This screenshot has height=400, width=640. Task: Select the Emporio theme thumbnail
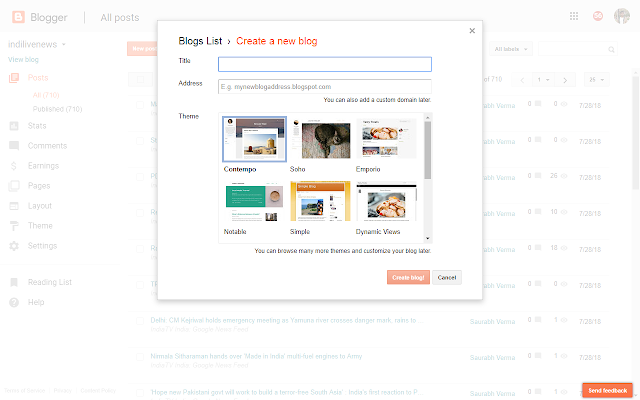pos(387,138)
